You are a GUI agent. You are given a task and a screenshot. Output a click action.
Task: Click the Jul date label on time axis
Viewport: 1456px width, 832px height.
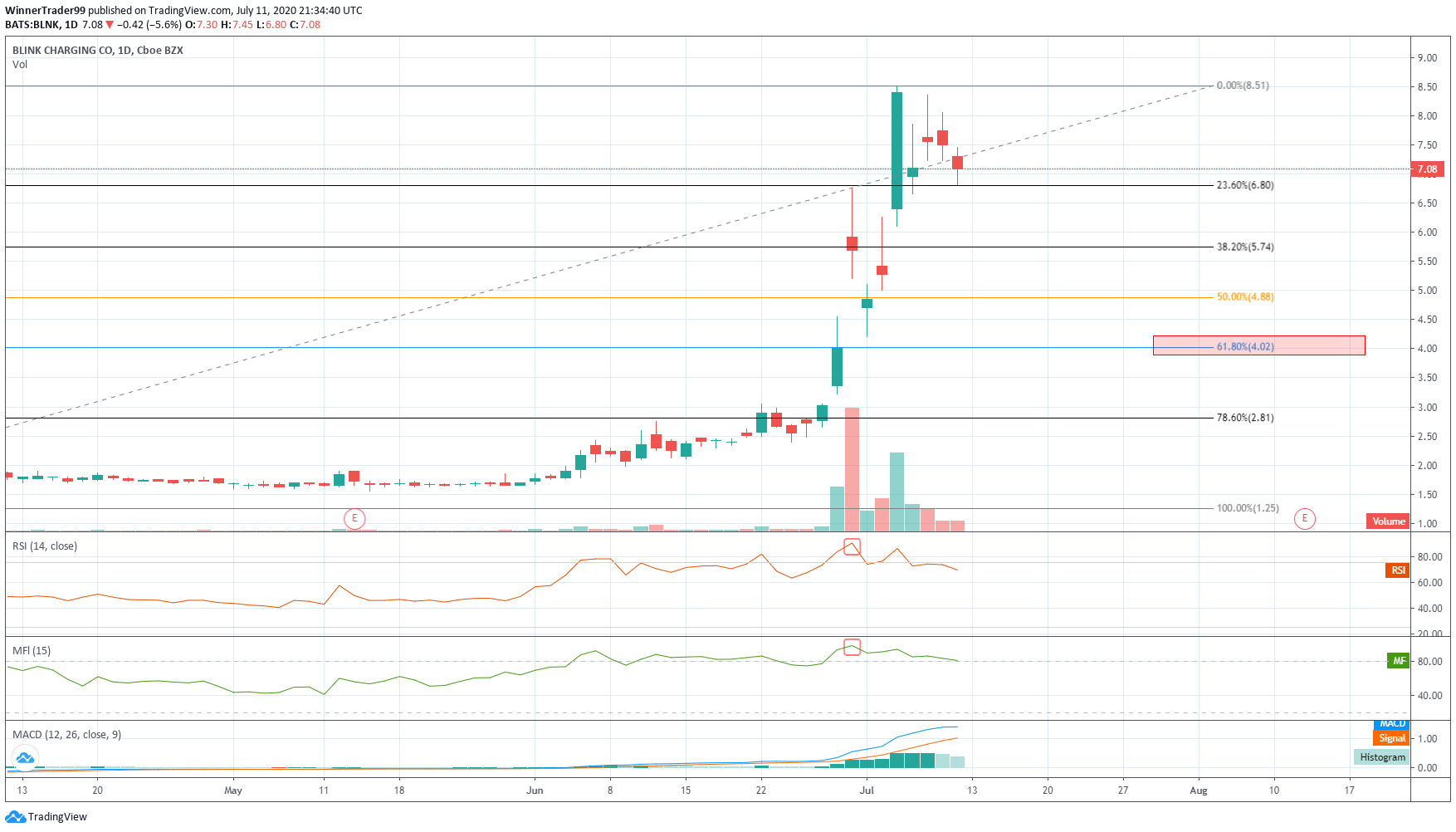(867, 790)
